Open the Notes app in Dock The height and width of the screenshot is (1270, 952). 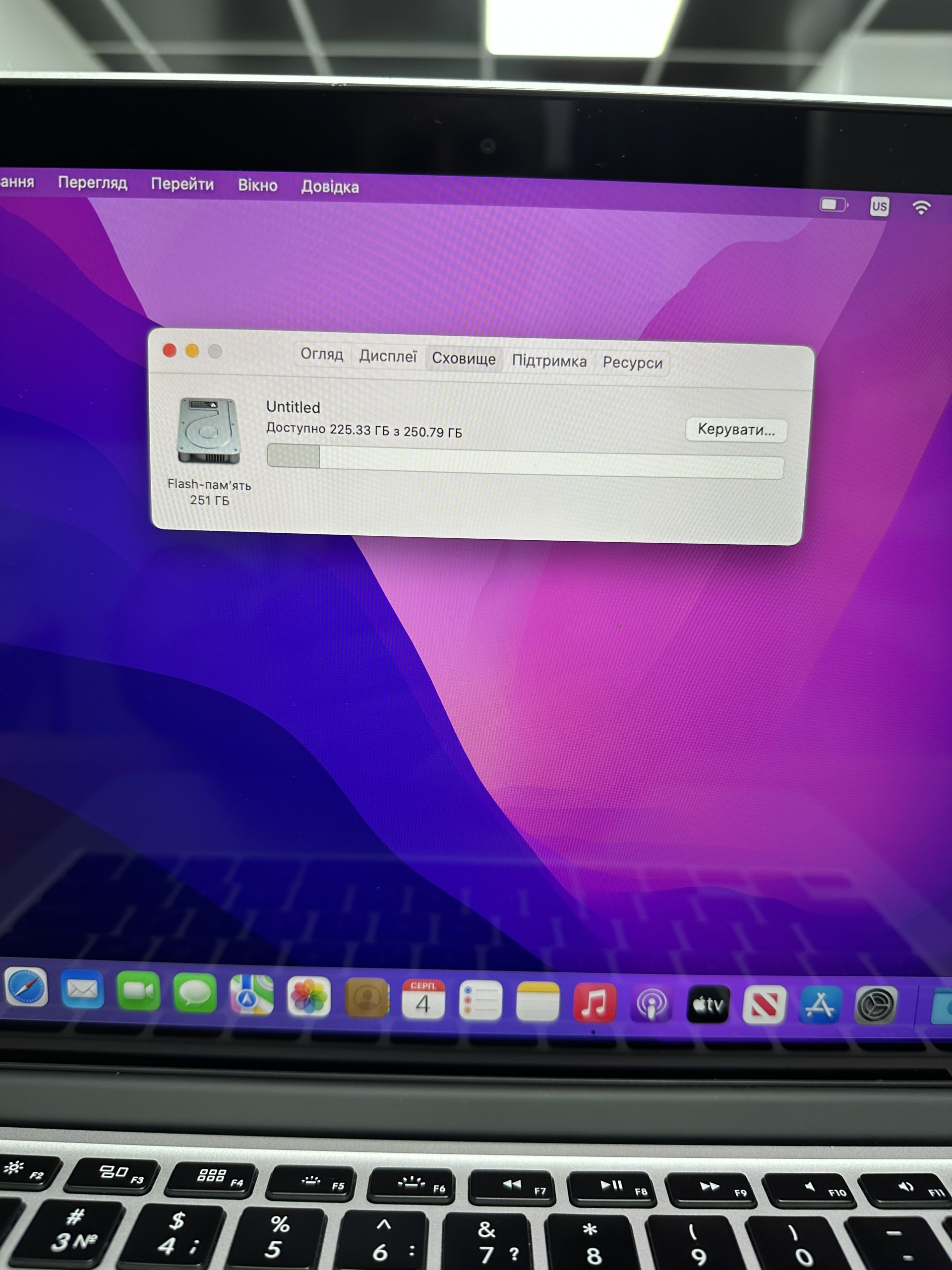537,1002
